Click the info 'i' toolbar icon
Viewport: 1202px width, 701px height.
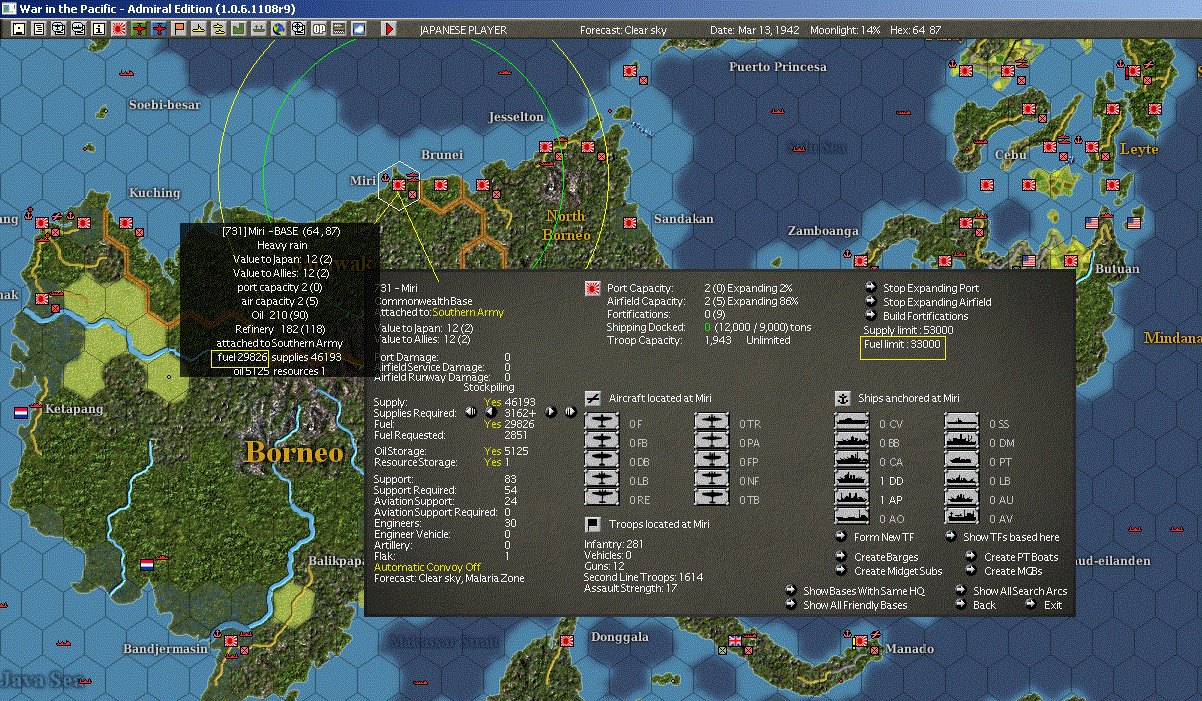(98, 30)
